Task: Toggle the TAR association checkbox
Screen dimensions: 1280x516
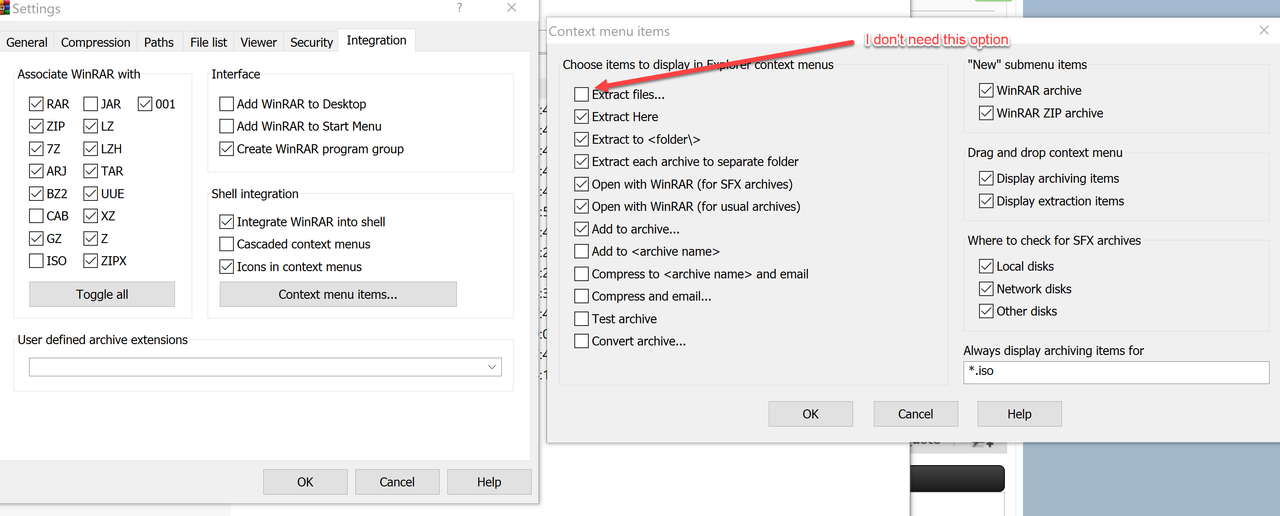Action: click(91, 171)
